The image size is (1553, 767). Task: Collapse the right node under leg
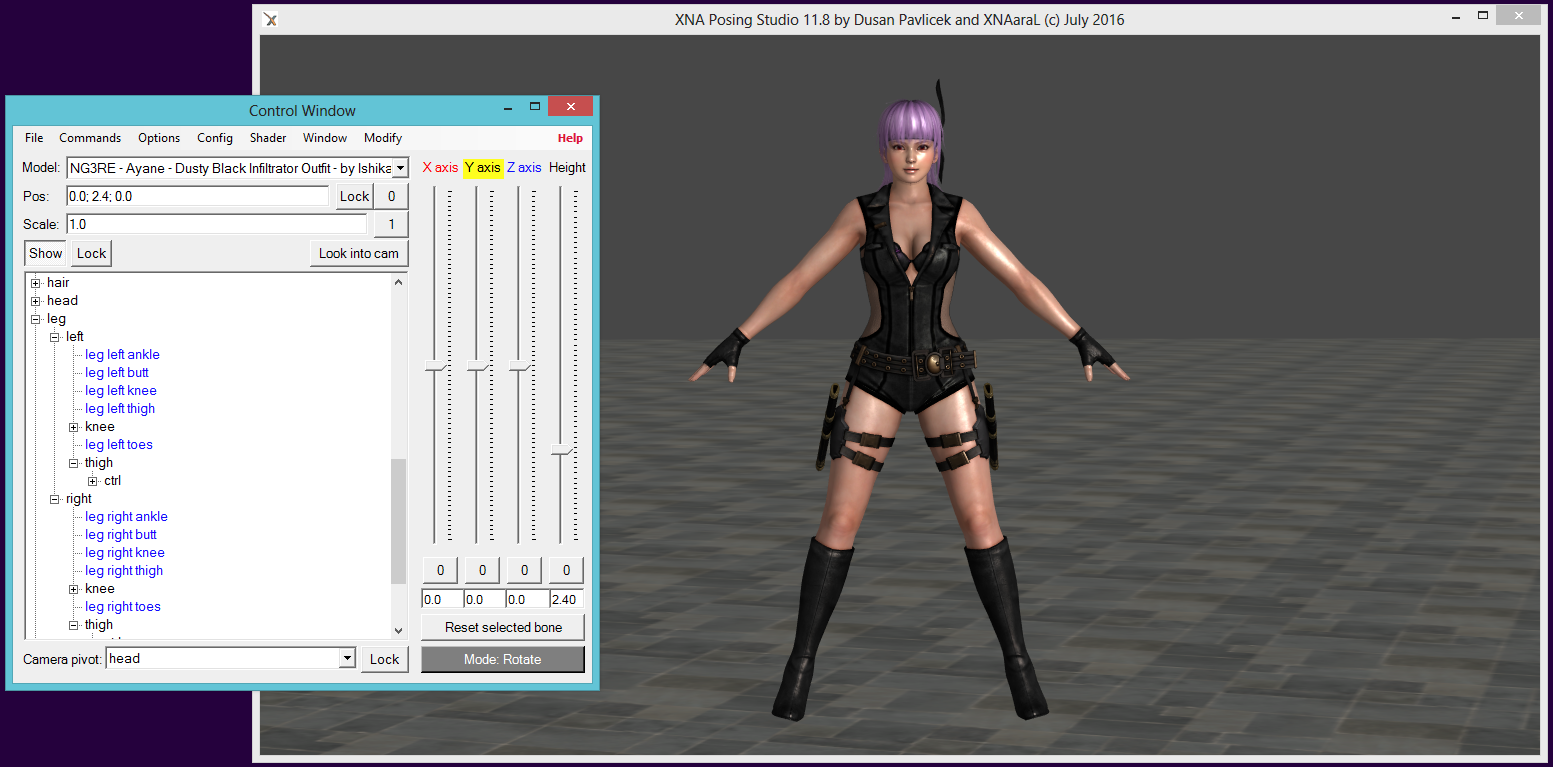pyautogui.click(x=55, y=499)
